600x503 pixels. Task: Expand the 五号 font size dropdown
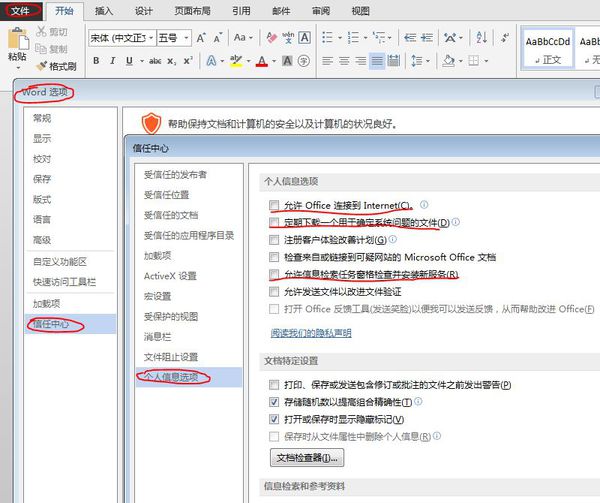(x=186, y=38)
